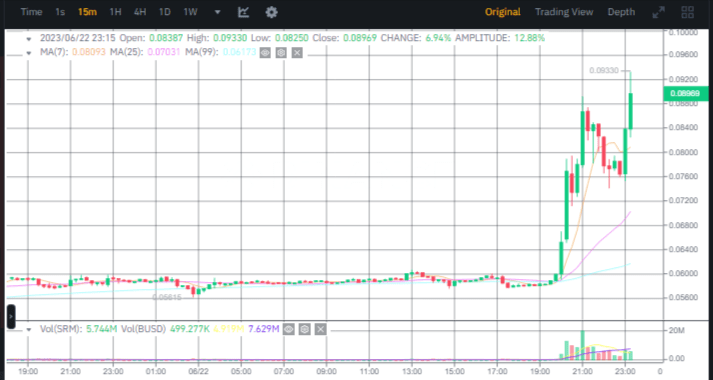Remove the MA indicator with its X
Screen dimensions: 713x380
pos(297,53)
